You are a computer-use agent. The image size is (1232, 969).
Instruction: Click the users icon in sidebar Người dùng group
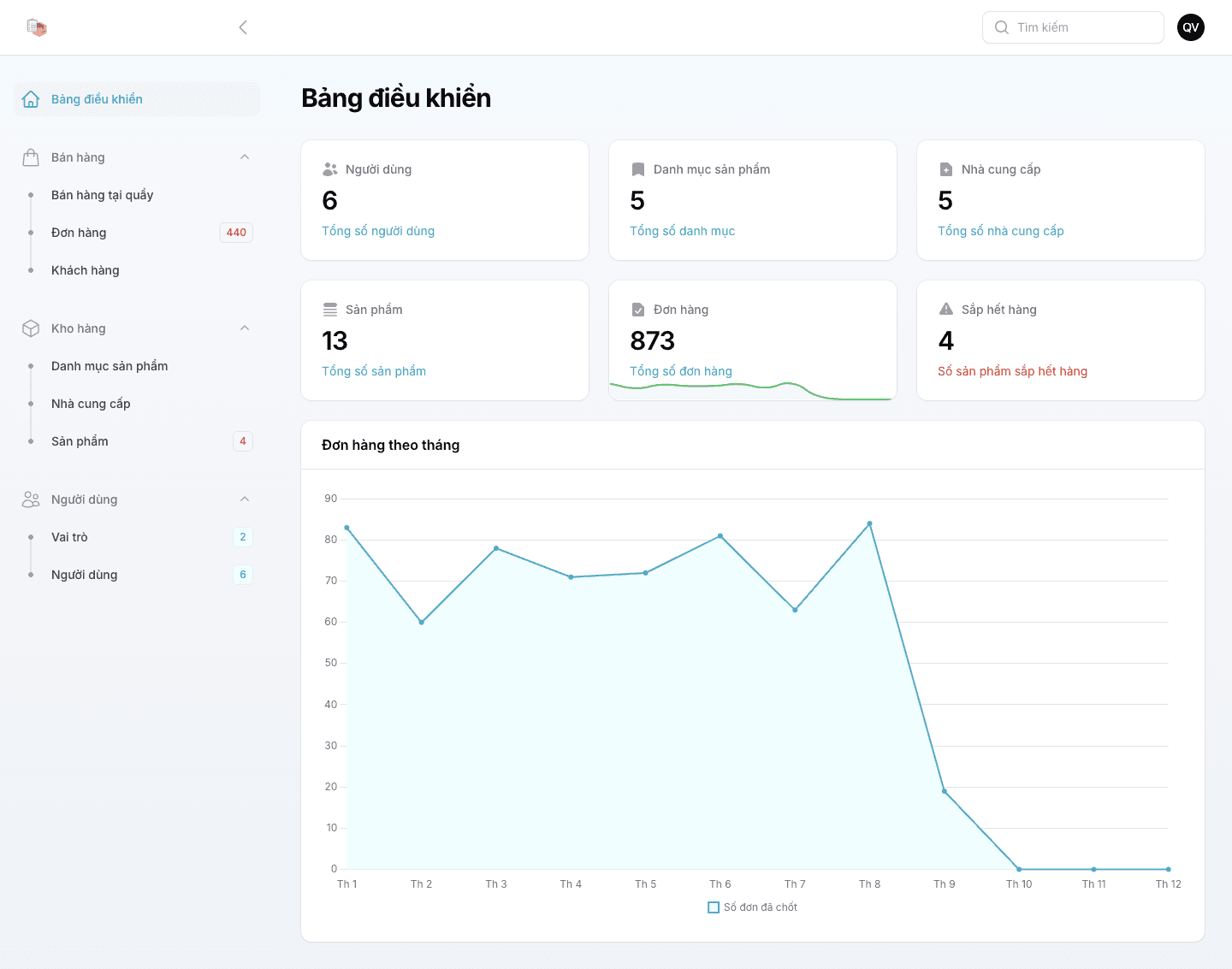click(31, 499)
